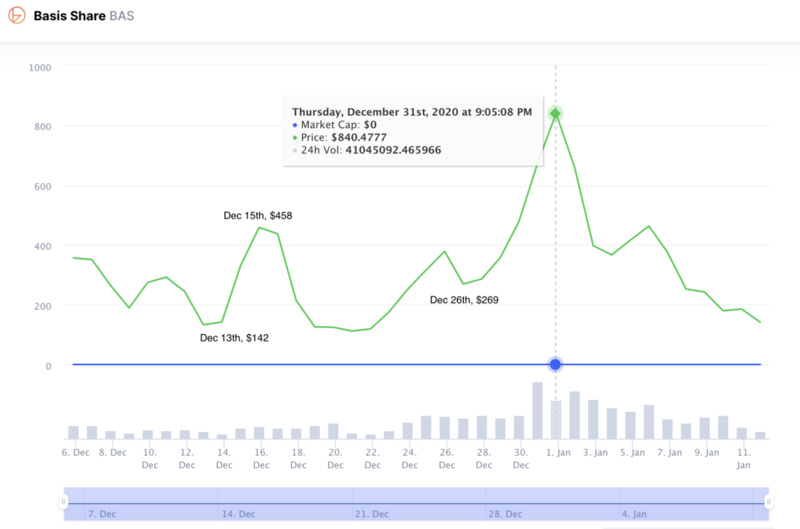Click the Basis Share title text
Viewport: 800px width, 529px height.
(x=69, y=16)
